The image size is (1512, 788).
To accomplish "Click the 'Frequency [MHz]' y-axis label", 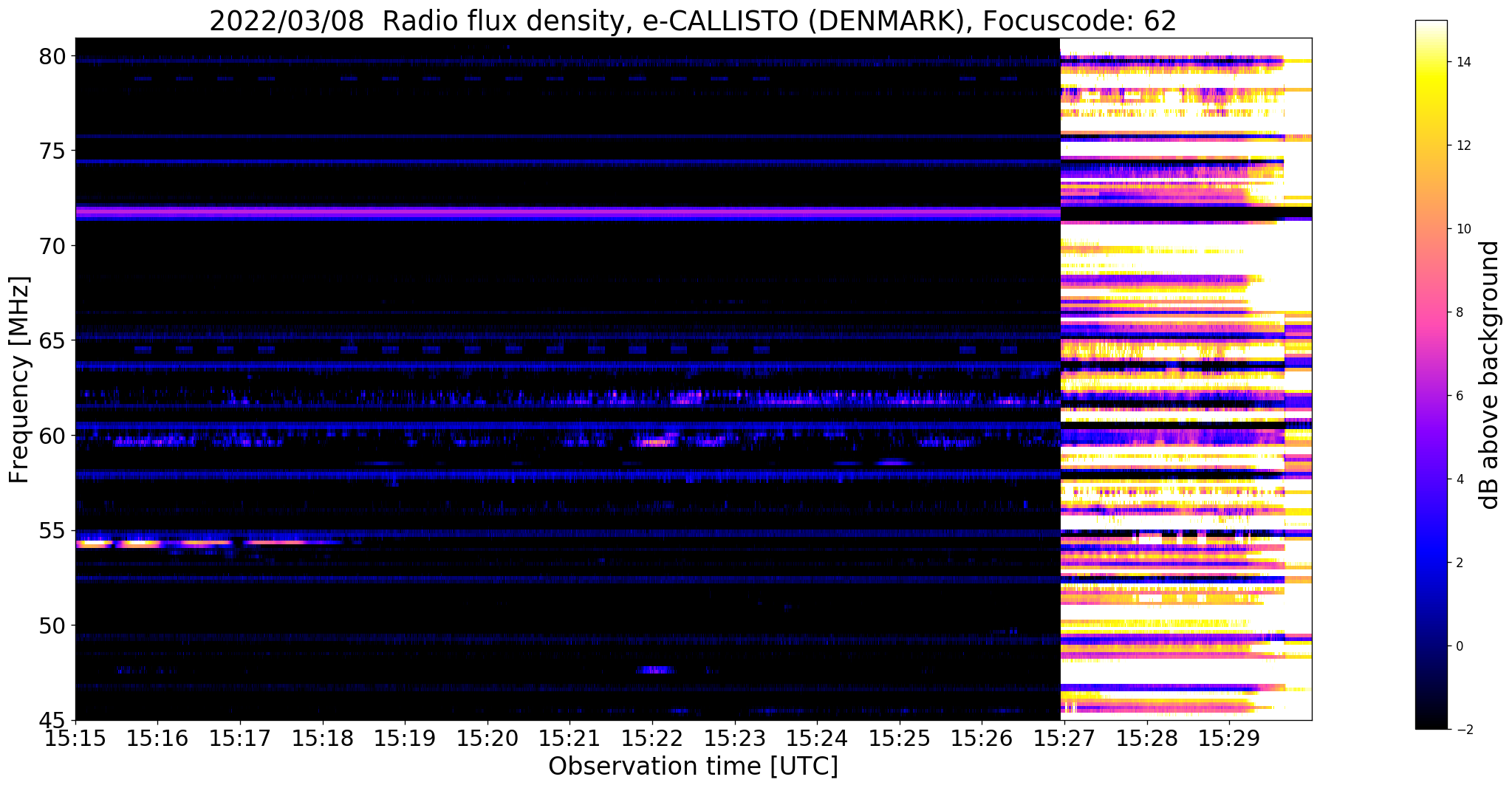I will [19, 379].
